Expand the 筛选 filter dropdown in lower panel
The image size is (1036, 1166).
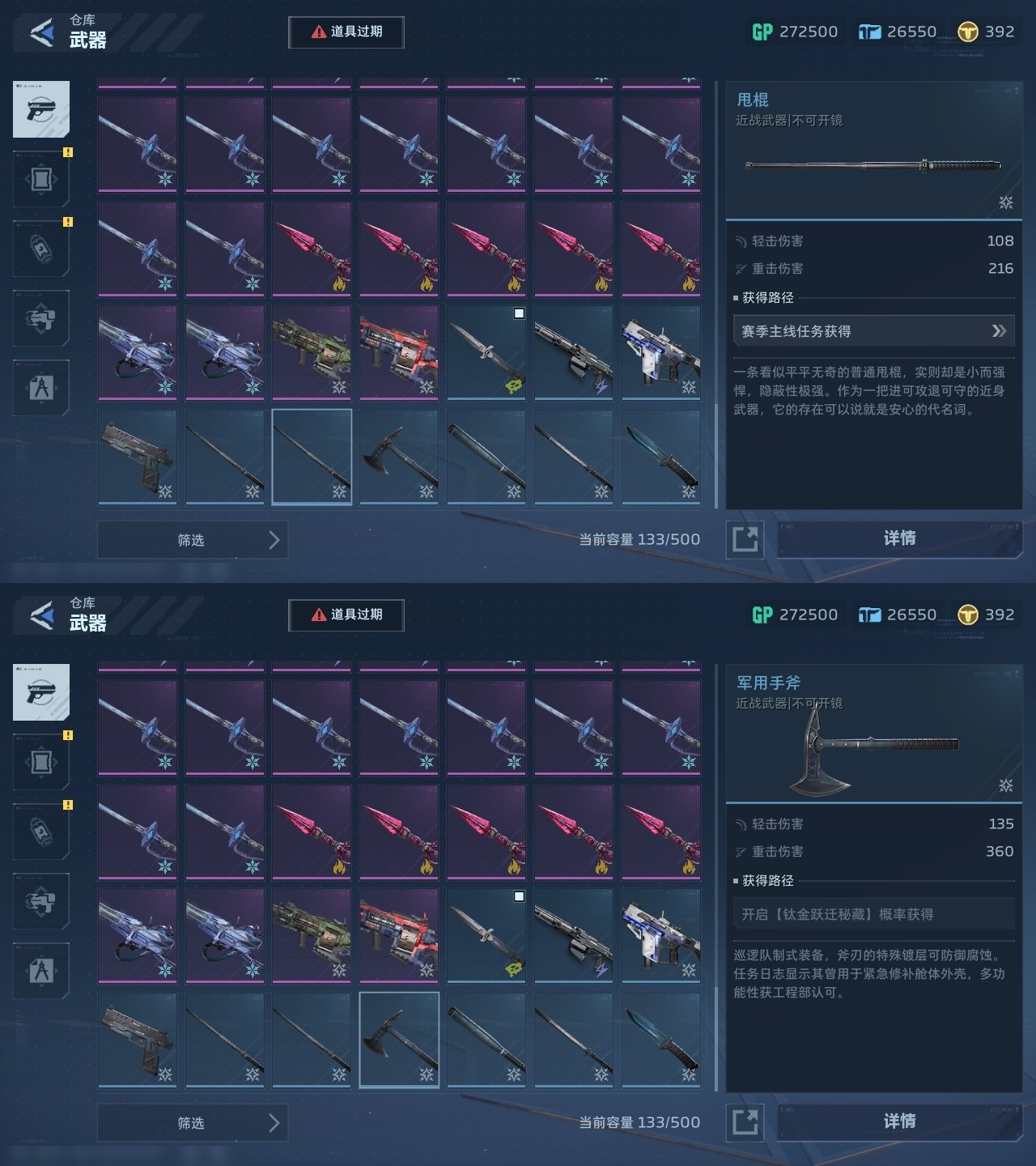tap(193, 1122)
